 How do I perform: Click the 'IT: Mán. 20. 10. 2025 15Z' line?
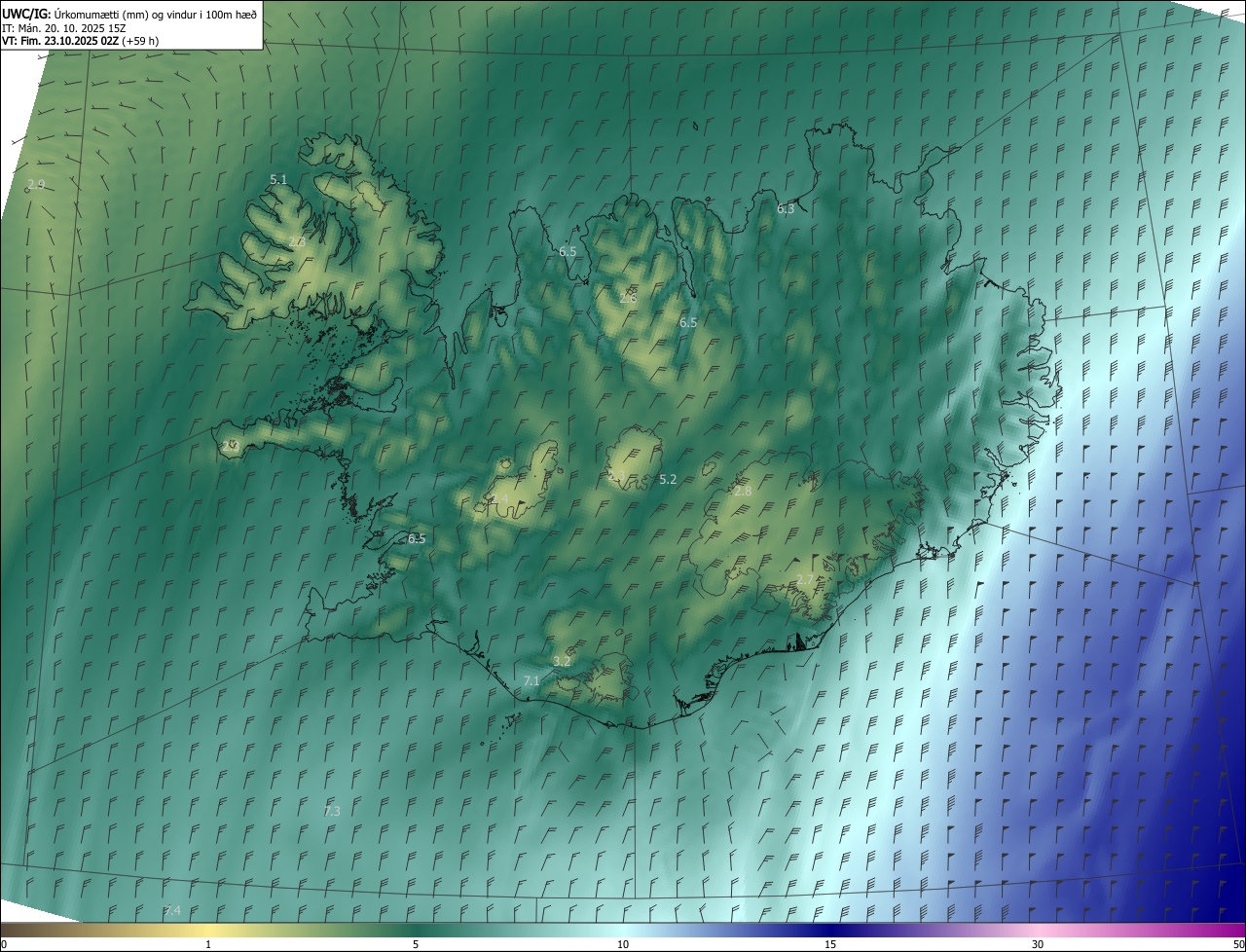point(64,27)
